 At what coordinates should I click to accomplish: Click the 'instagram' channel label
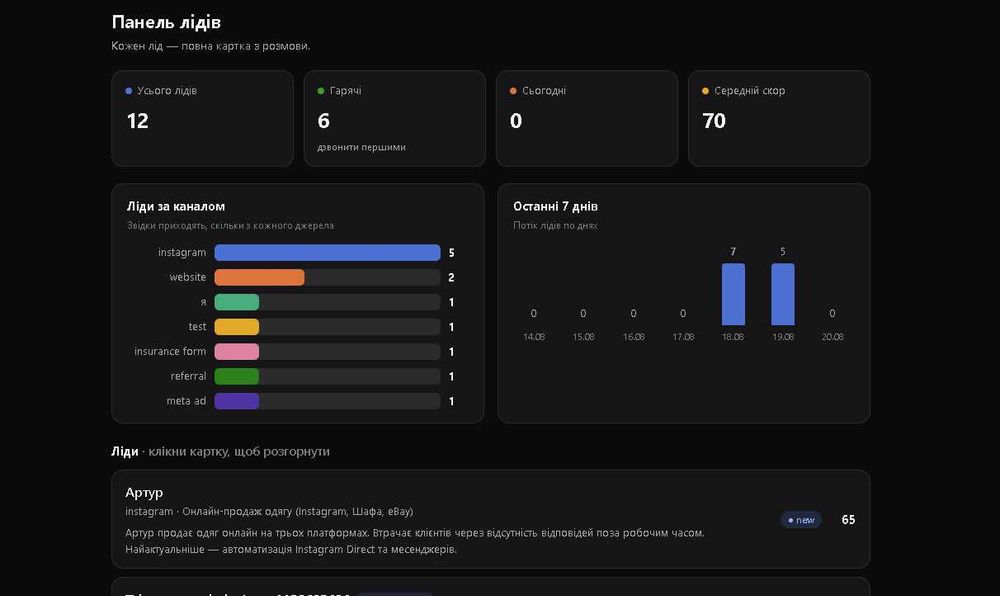[182, 252]
